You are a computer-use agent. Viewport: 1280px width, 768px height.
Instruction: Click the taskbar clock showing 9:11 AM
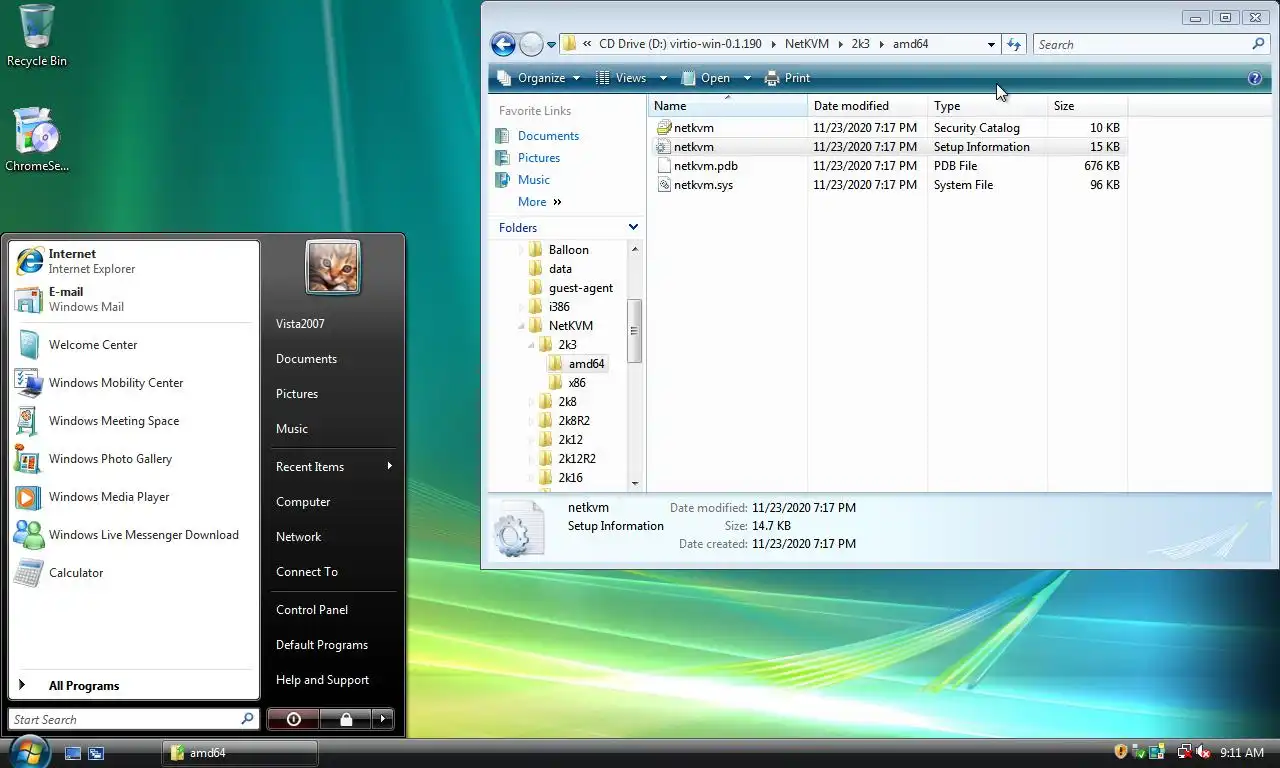pyautogui.click(x=1242, y=753)
